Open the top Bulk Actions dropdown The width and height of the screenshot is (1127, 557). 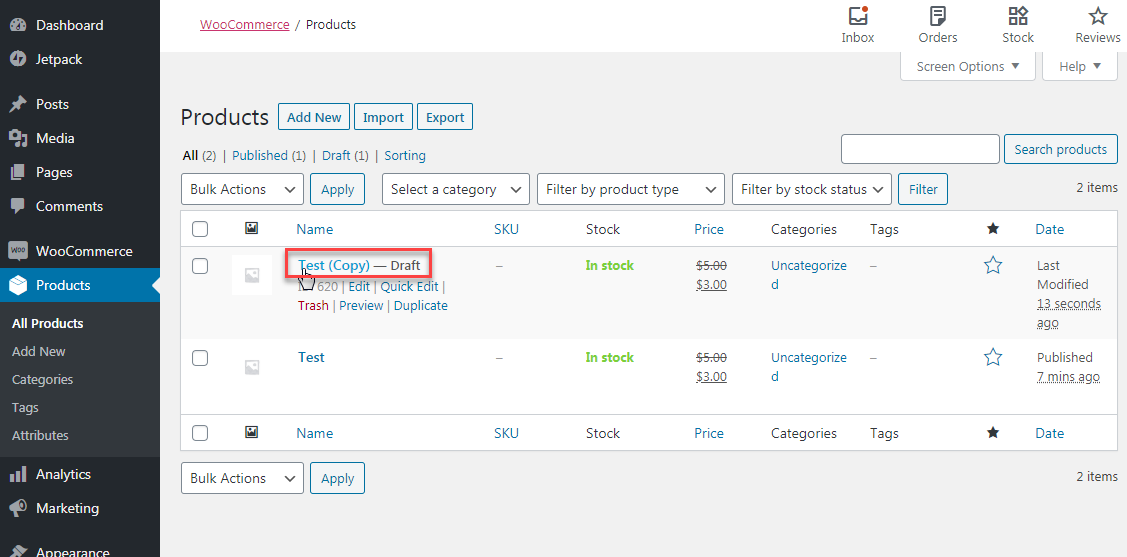tap(242, 189)
